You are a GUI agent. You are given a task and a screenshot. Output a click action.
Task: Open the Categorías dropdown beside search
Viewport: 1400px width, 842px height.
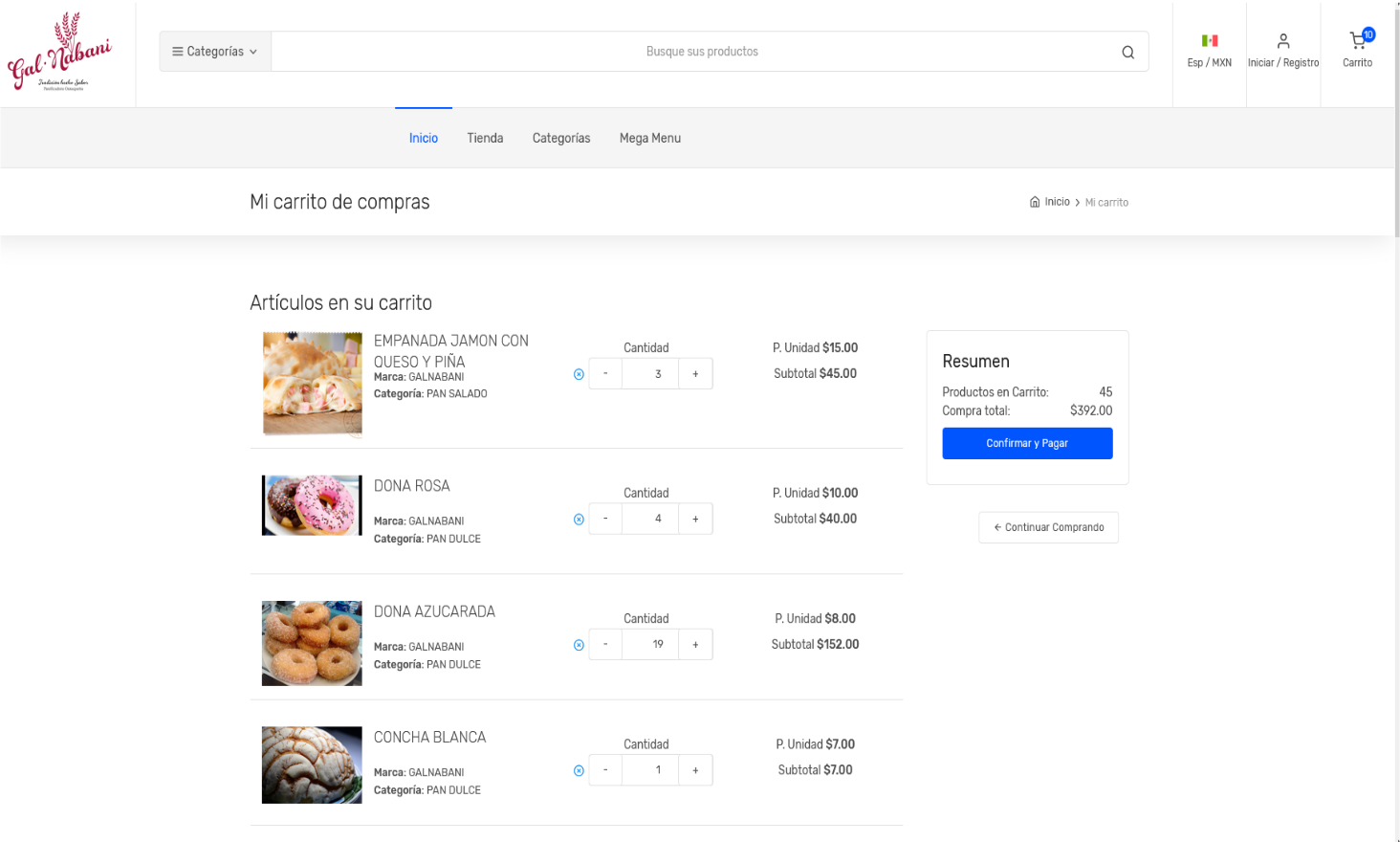(215, 52)
